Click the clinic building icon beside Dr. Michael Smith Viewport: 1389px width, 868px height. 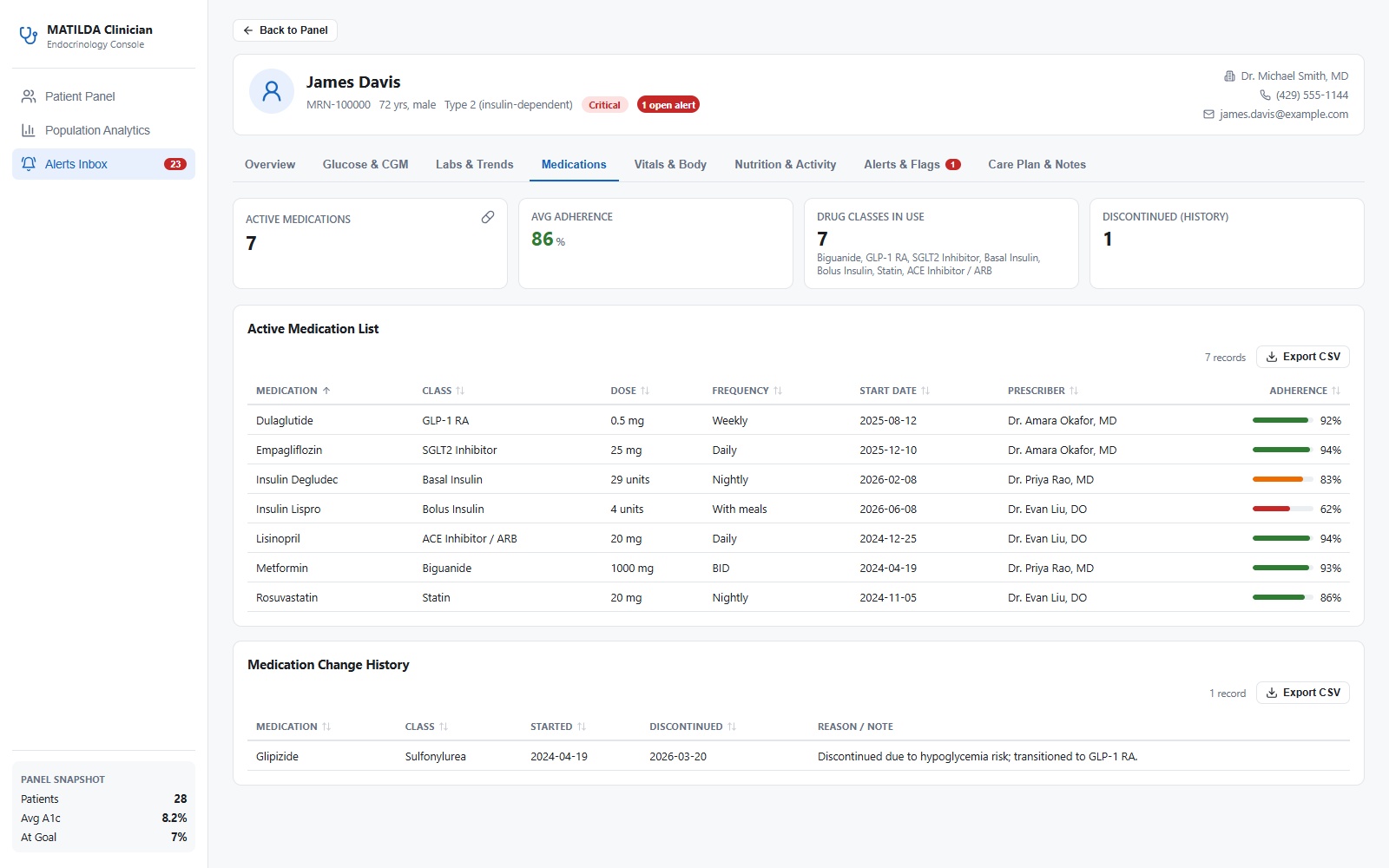click(x=1229, y=76)
